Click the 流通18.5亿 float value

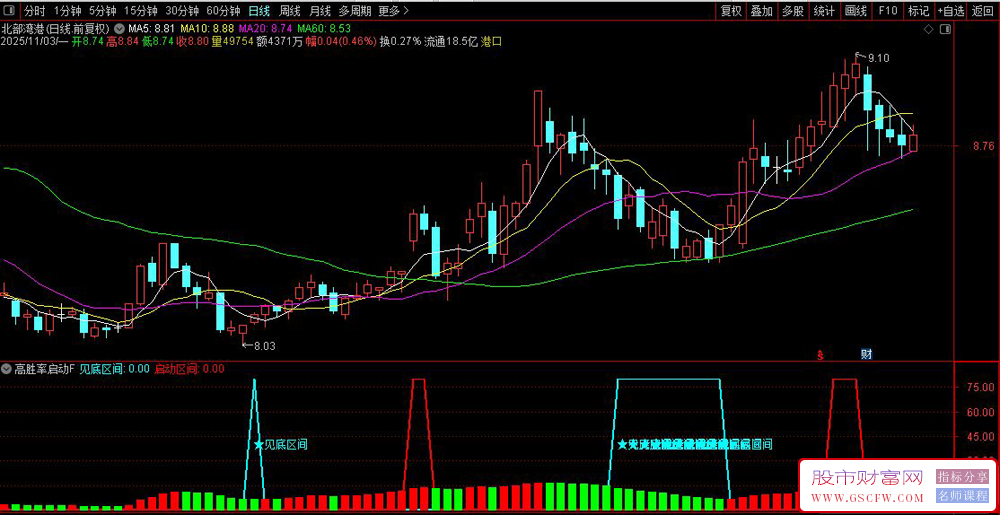[450, 41]
